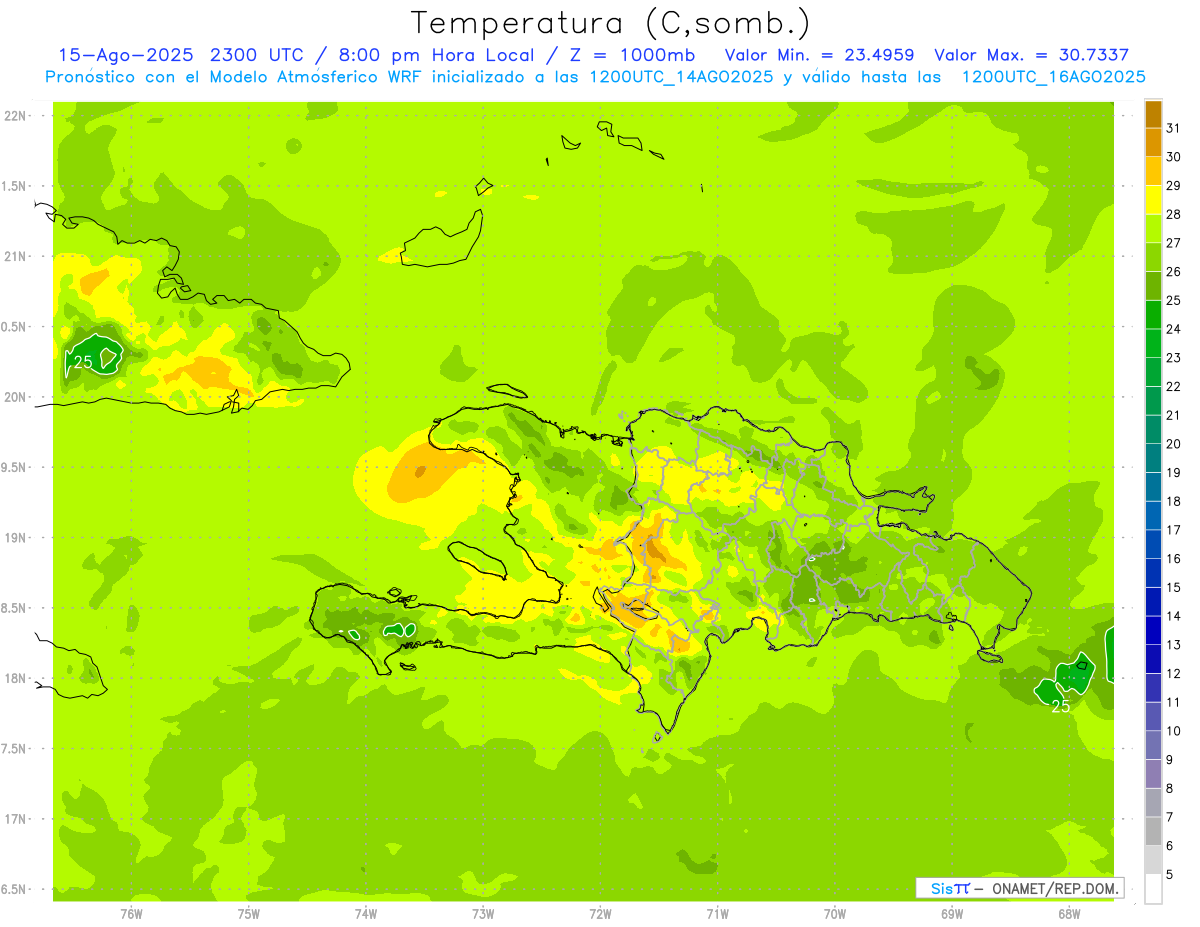Click the blue legend swatch between 15 and 16

[1153, 573]
